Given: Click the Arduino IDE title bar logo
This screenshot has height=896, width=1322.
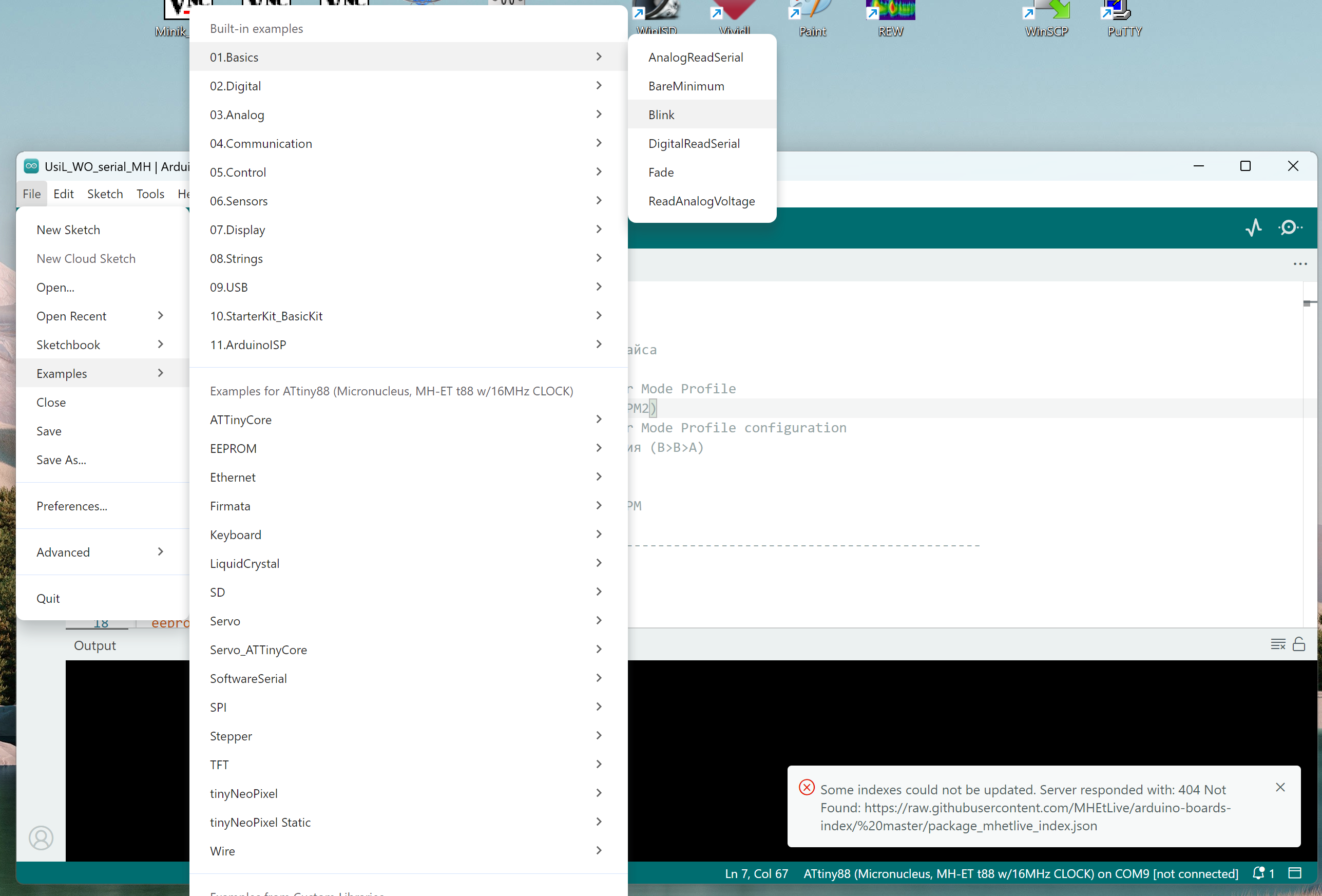Looking at the screenshot, I should [x=31, y=166].
